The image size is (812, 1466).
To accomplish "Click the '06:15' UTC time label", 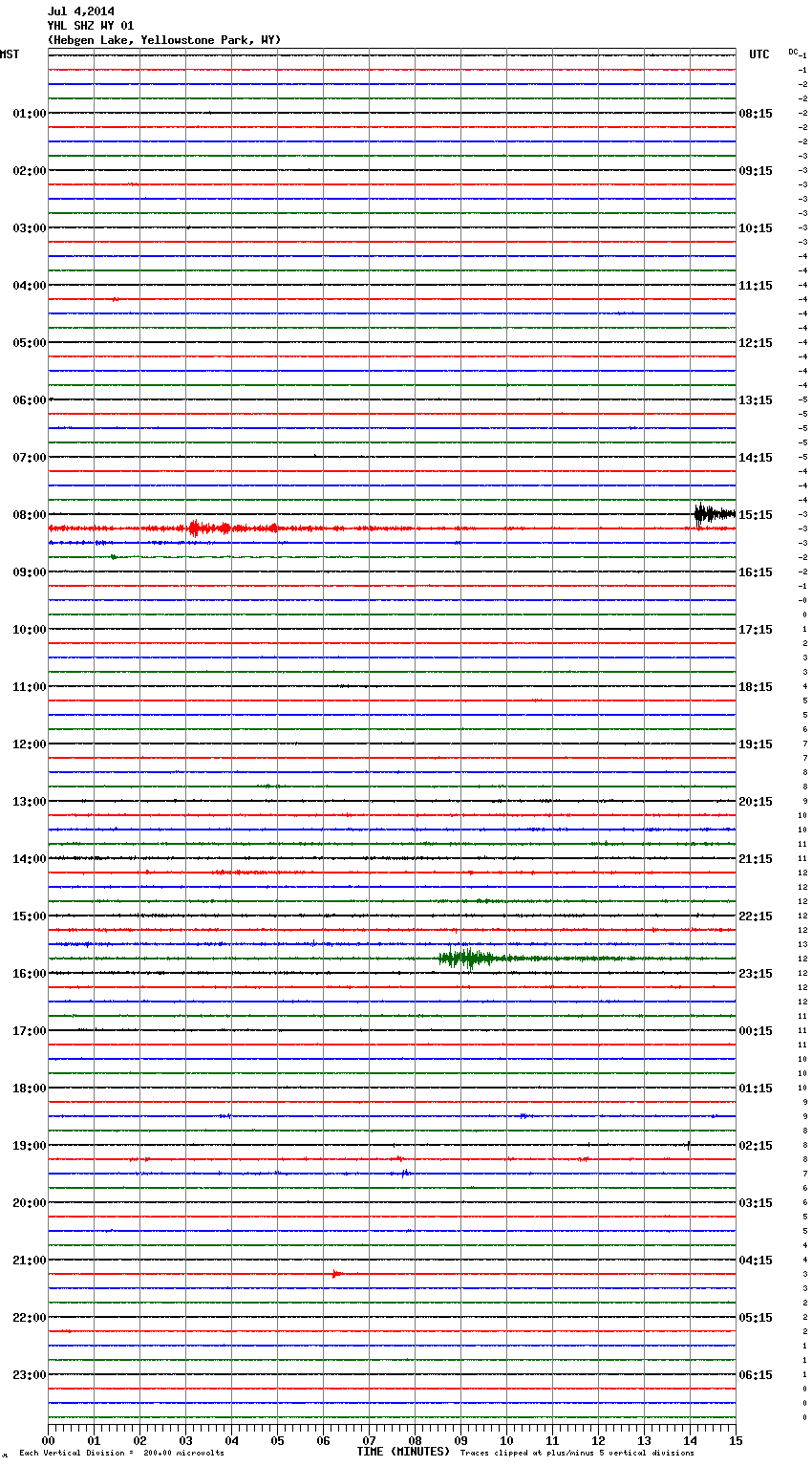I will [x=756, y=1375].
